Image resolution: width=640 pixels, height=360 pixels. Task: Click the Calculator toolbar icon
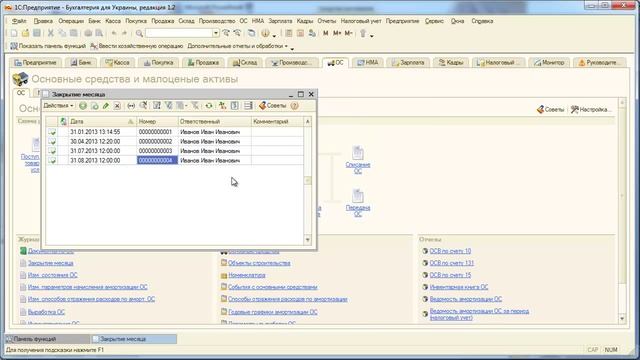click(289, 33)
